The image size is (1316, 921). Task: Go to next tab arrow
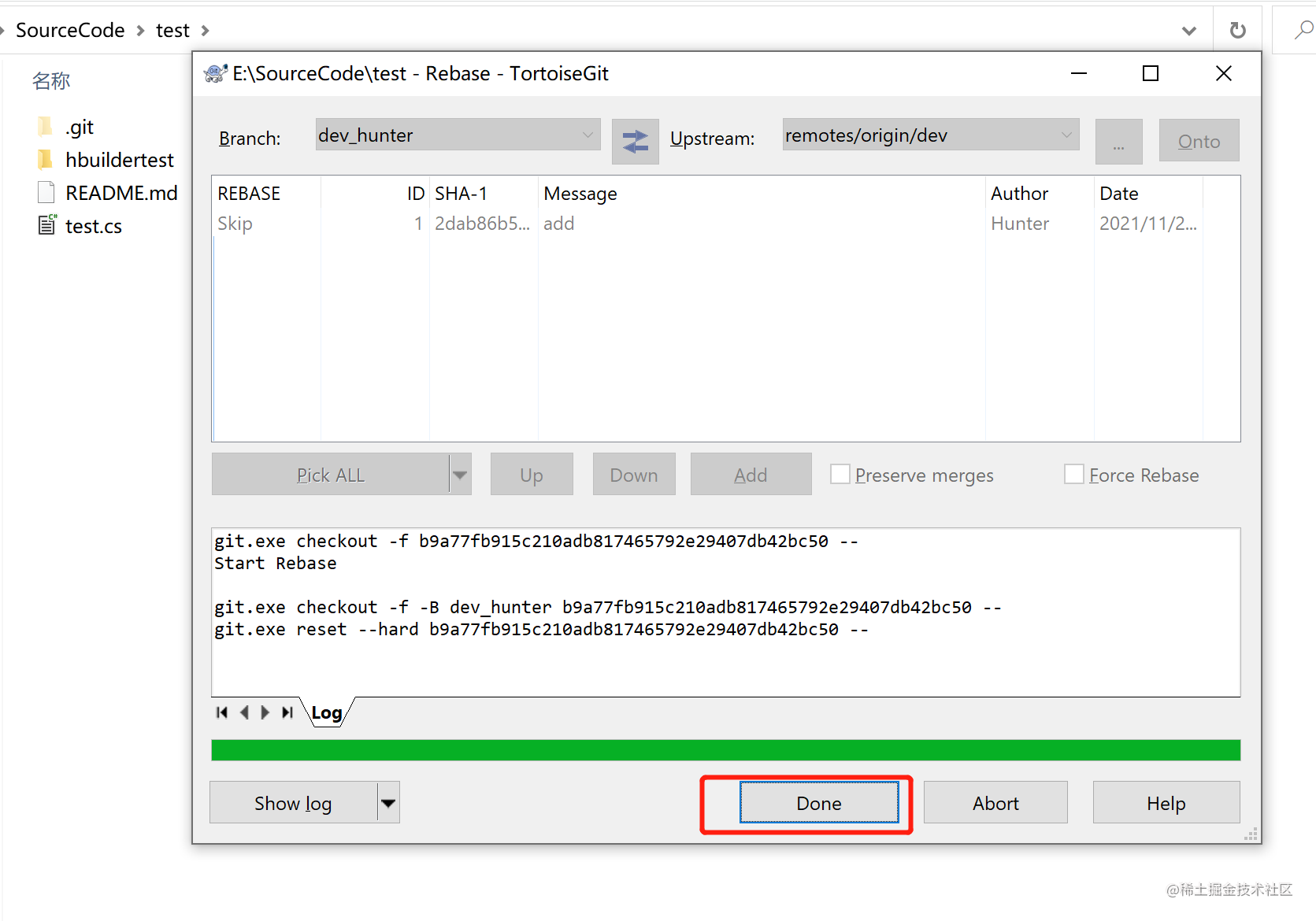pos(265,712)
